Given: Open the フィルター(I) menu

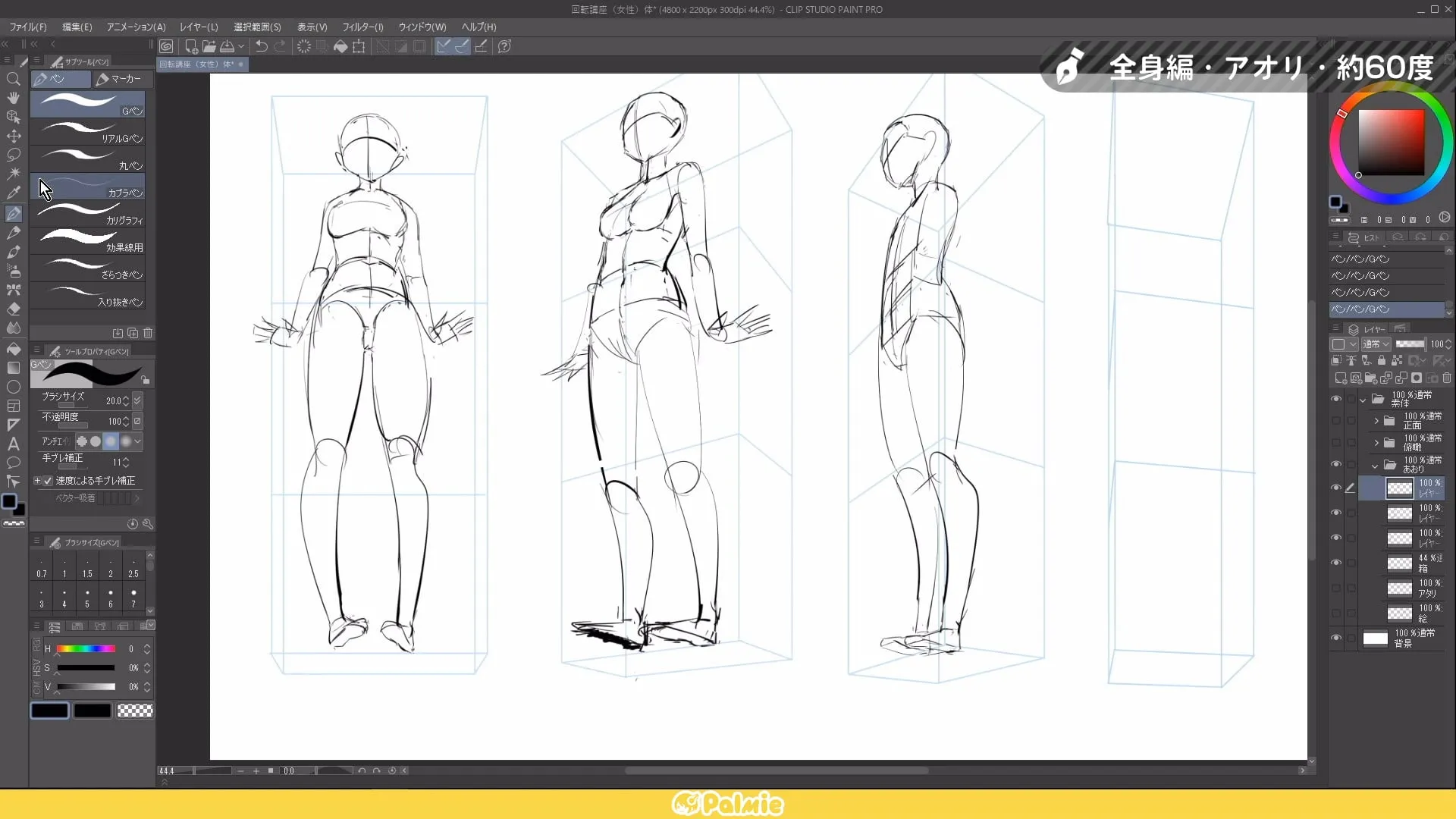Looking at the screenshot, I should tap(362, 27).
